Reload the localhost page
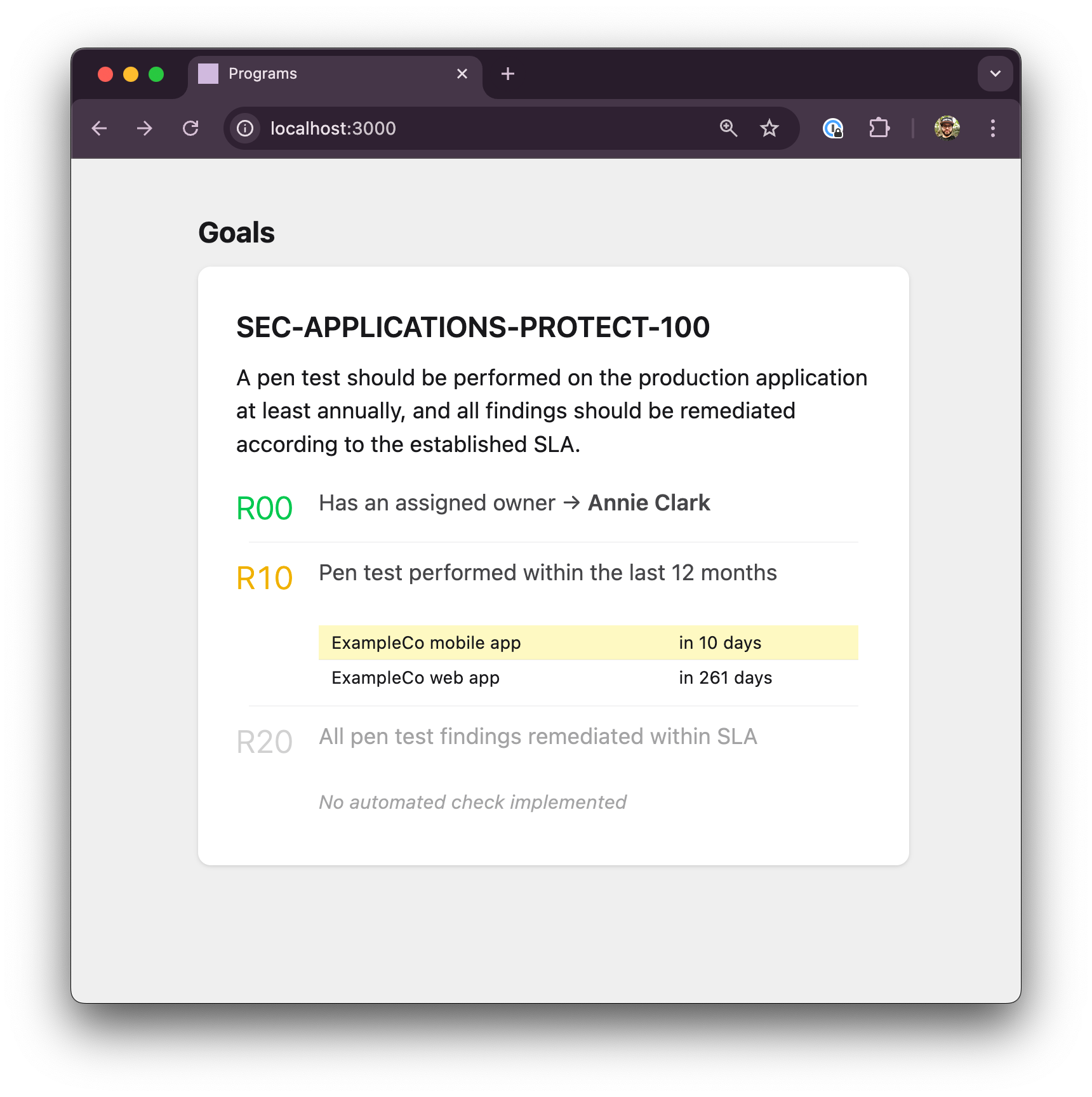1092x1097 pixels. click(190, 129)
